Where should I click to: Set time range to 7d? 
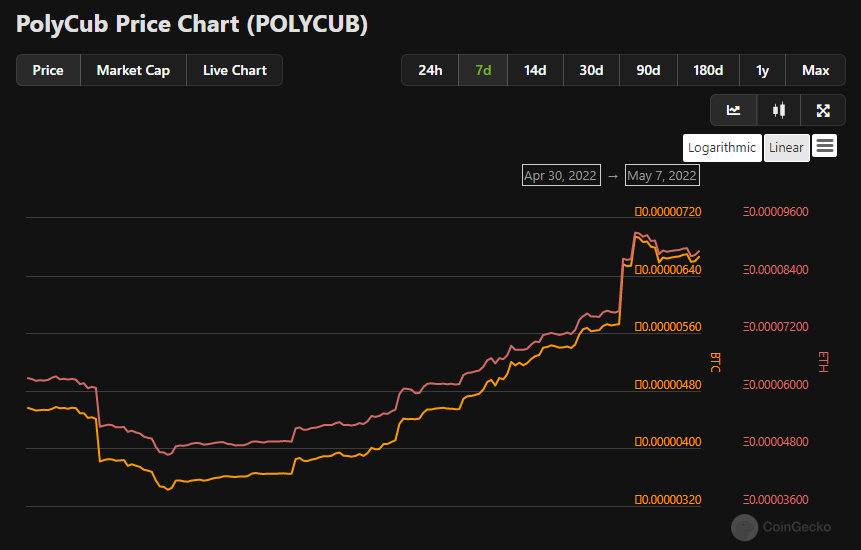[483, 70]
